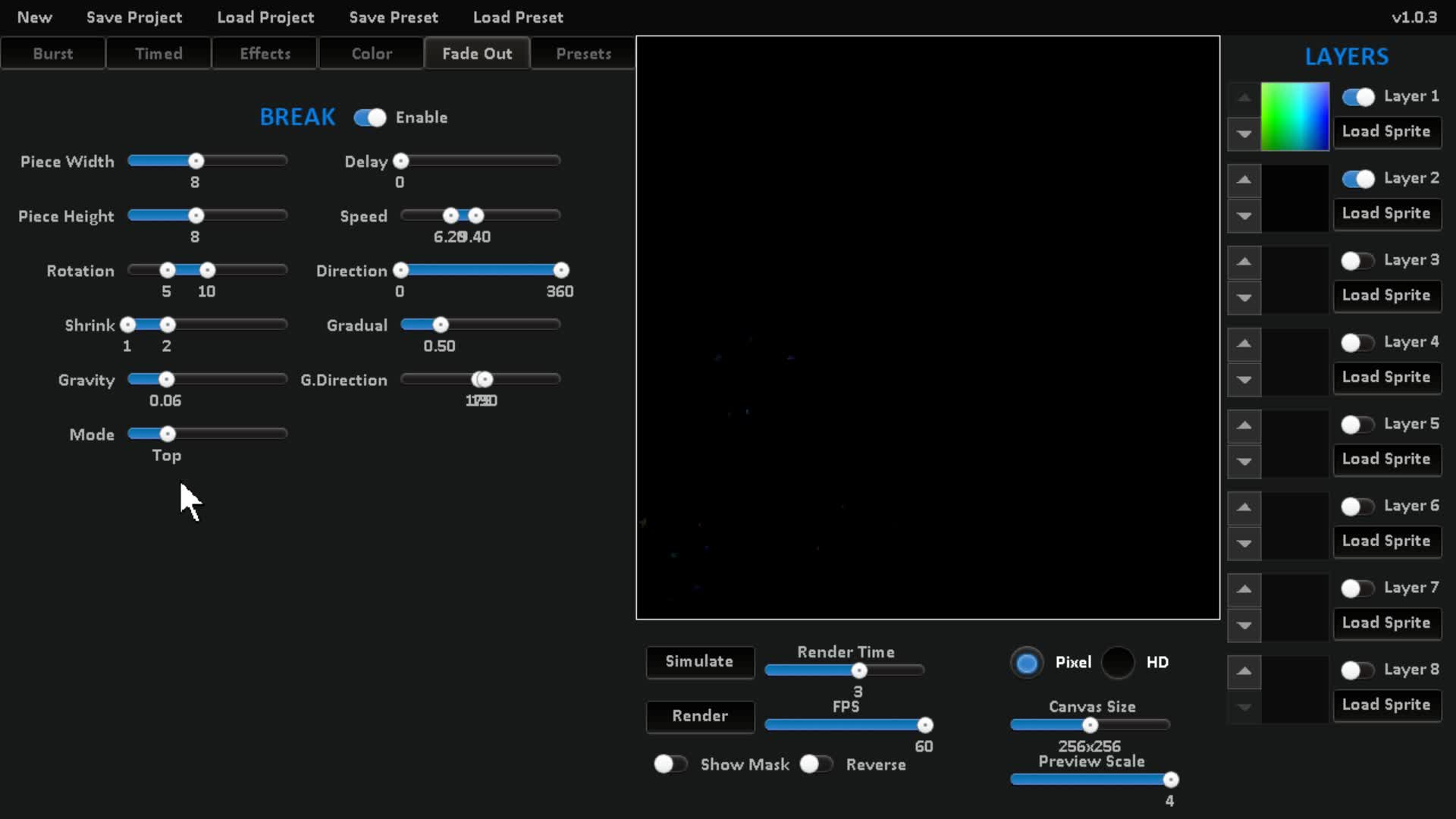The image size is (1456, 819).
Task: Switch to the Effects tab
Action: 265,54
